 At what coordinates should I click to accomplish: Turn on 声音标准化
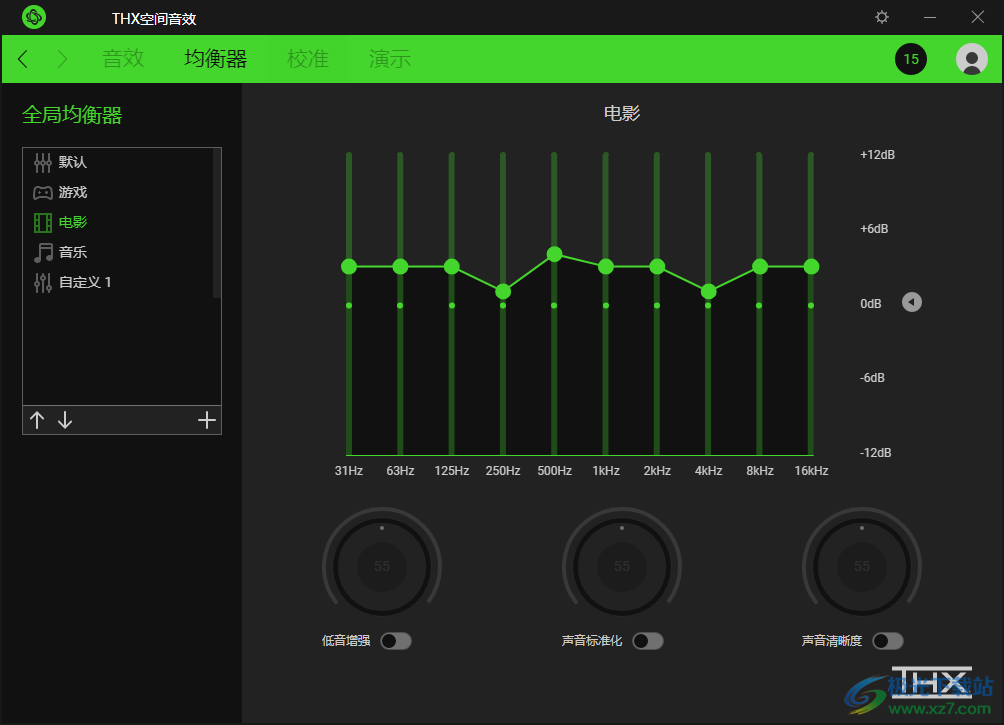[x=647, y=640]
